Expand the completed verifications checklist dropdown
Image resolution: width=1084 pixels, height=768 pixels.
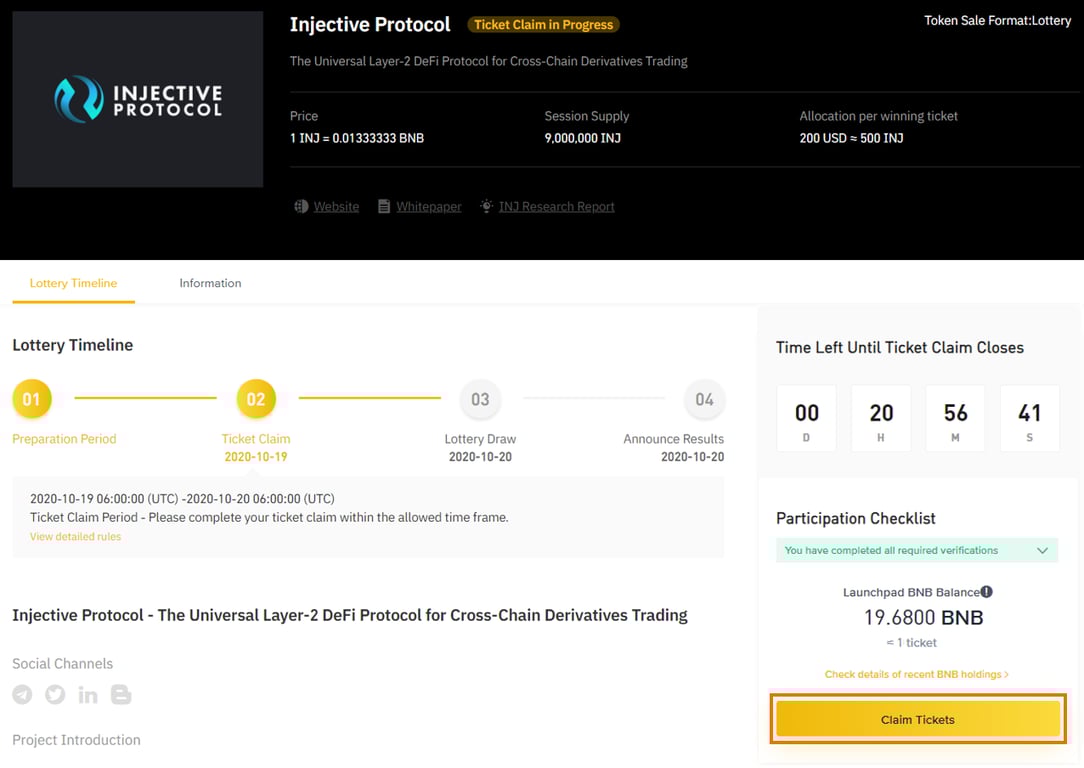pyautogui.click(x=1042, y=550)
